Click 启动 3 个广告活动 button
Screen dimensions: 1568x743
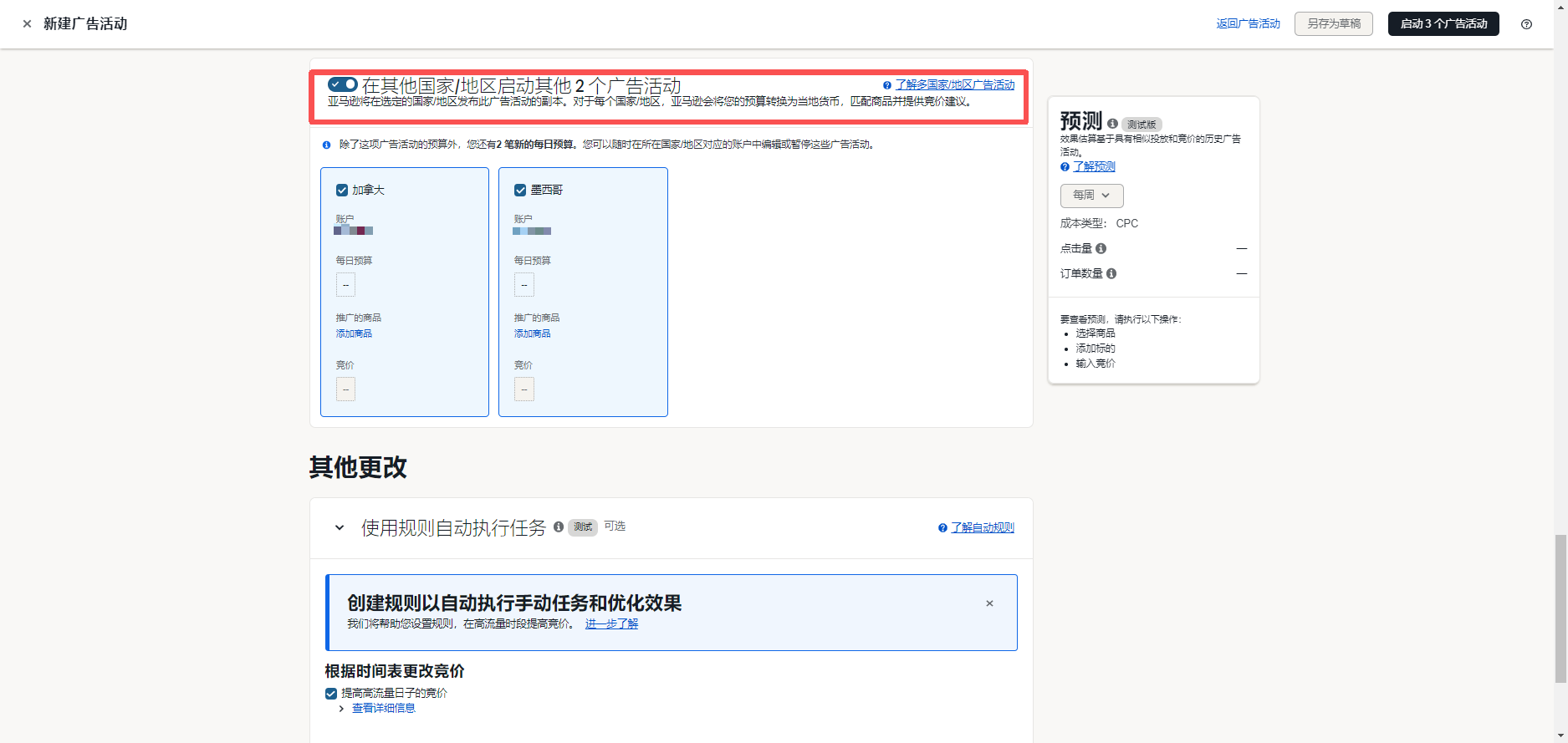tap(1443, 24)
